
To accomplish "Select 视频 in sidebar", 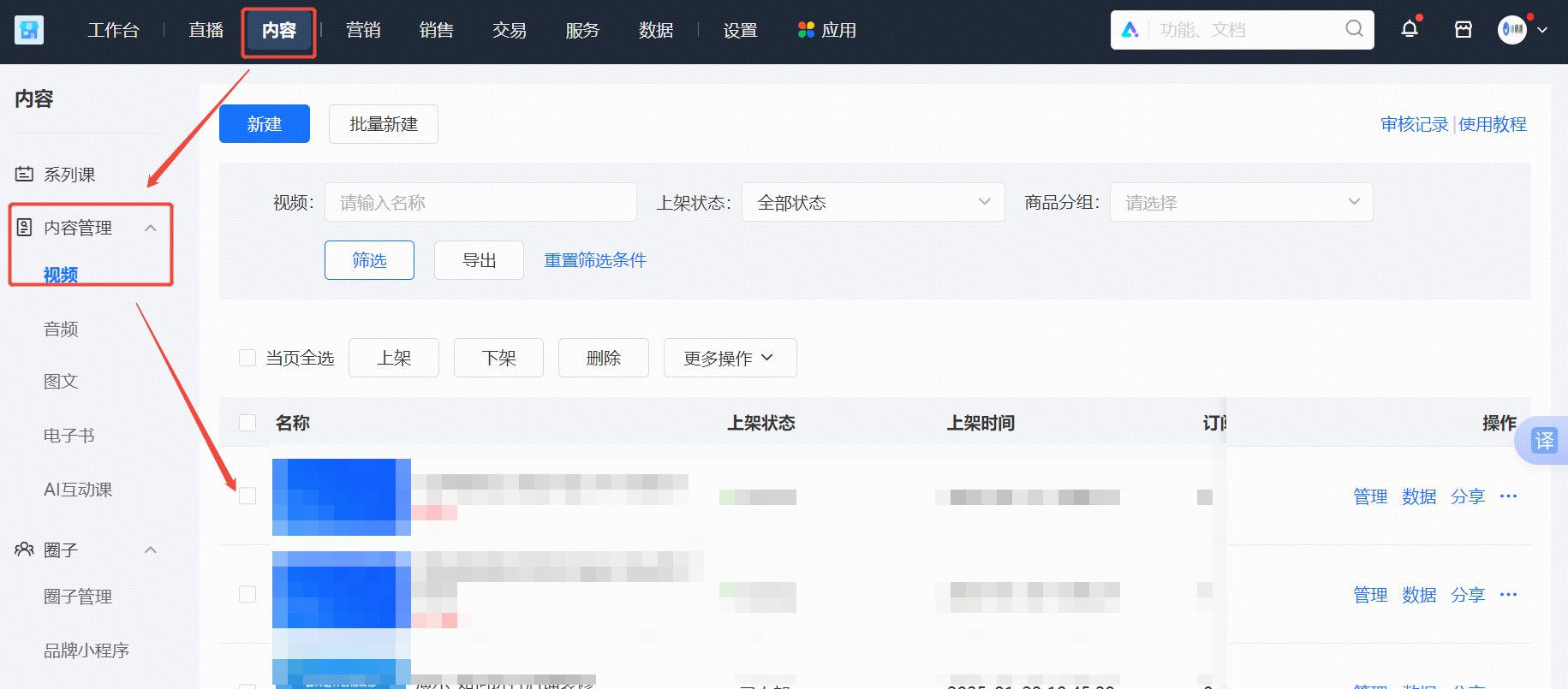I will 61,275.
